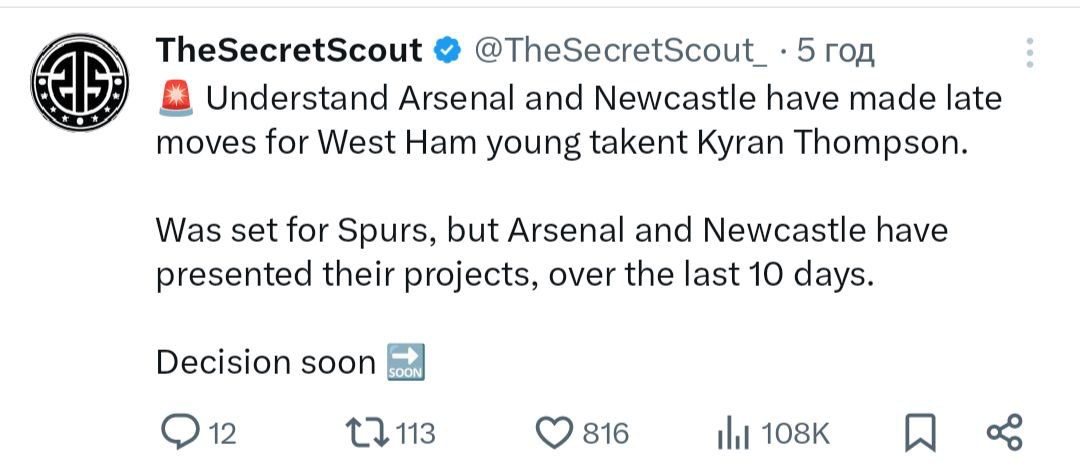Click the SOON arrow emoji

click(405, 362)
